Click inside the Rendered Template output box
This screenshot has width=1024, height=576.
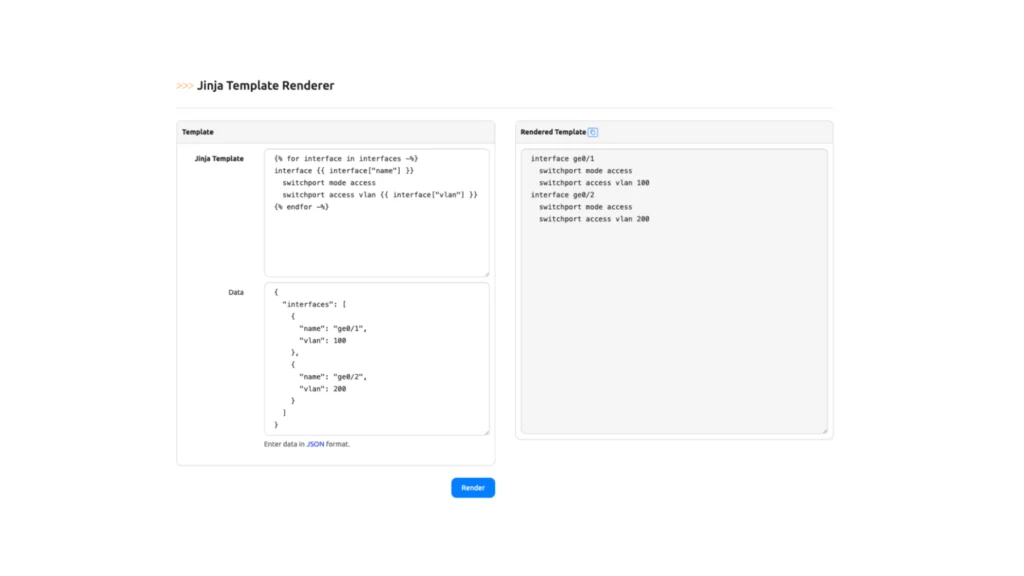pyautogui.click(x=674, y=291)
